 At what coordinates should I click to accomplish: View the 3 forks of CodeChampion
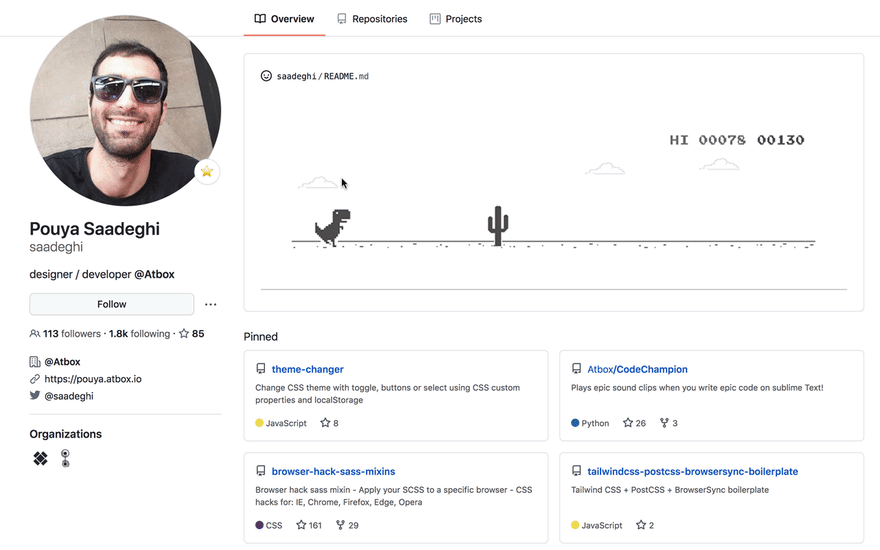coord(669,423)
